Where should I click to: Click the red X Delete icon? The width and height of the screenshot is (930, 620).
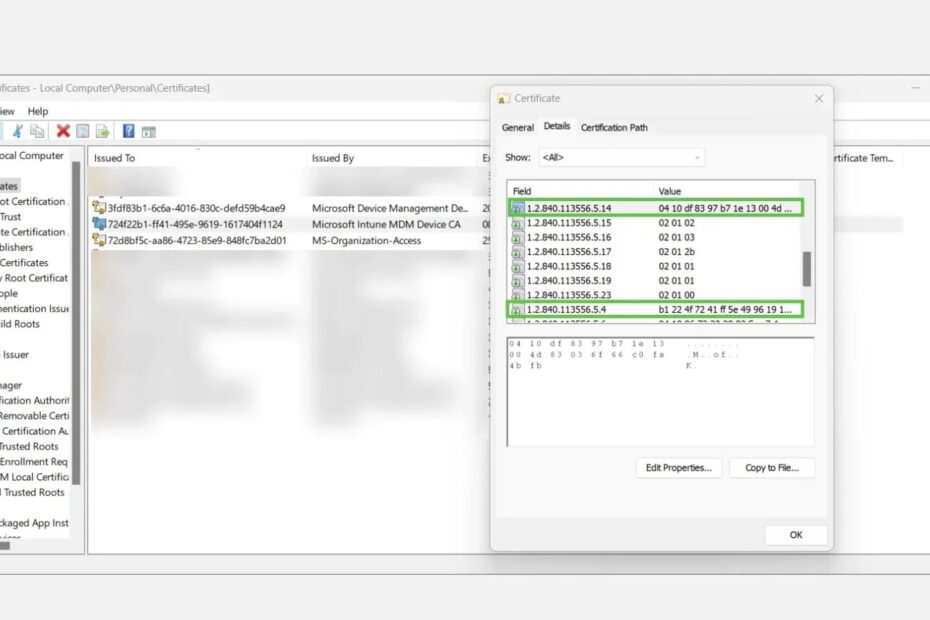[x=63, y=131]
